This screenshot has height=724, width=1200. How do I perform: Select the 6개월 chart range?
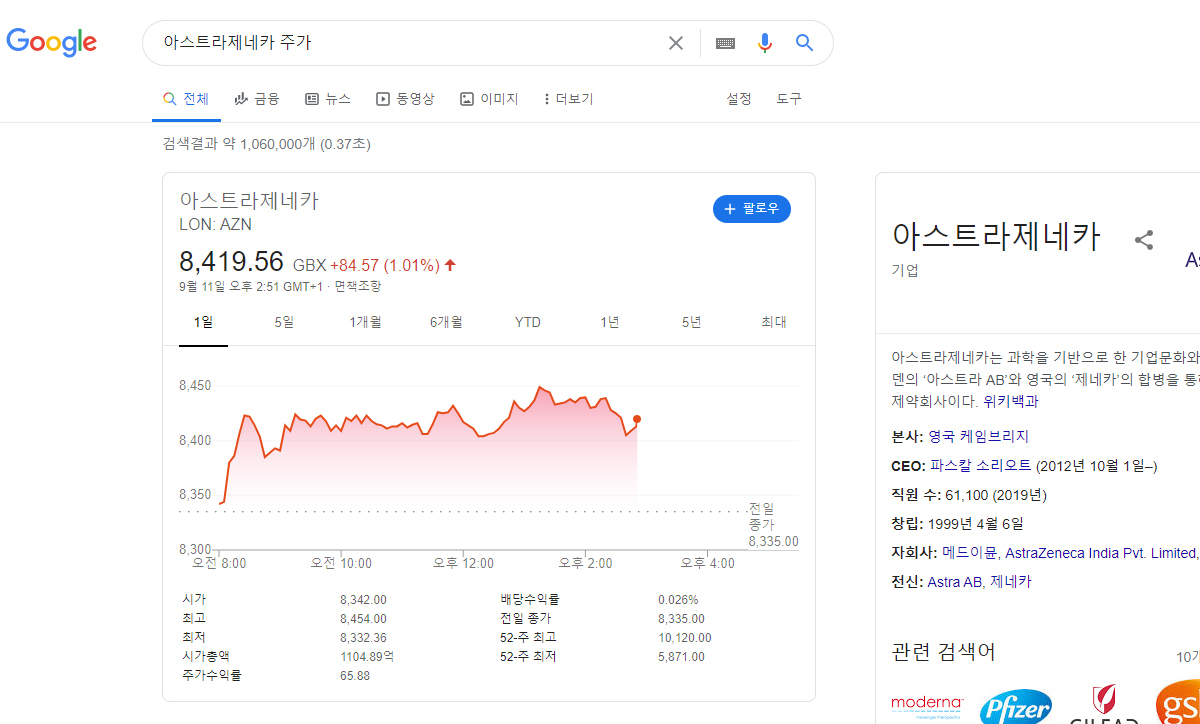click(446, 322)
